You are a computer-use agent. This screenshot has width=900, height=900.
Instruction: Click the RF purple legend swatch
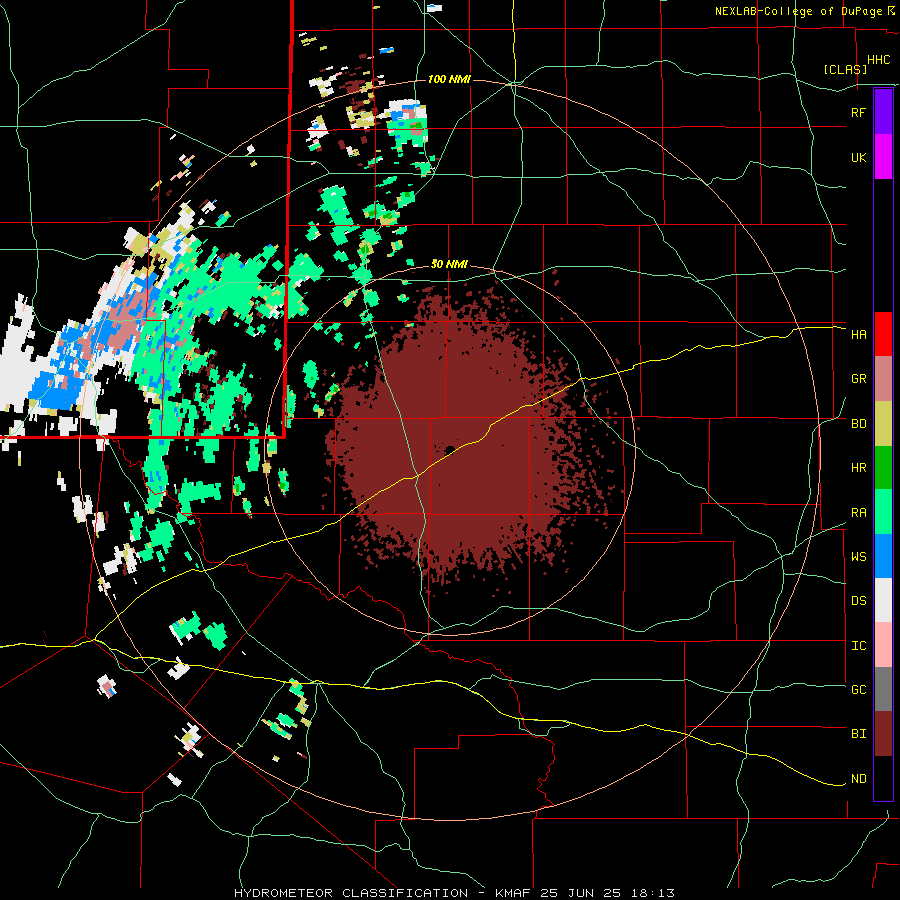tap(883, 112)
